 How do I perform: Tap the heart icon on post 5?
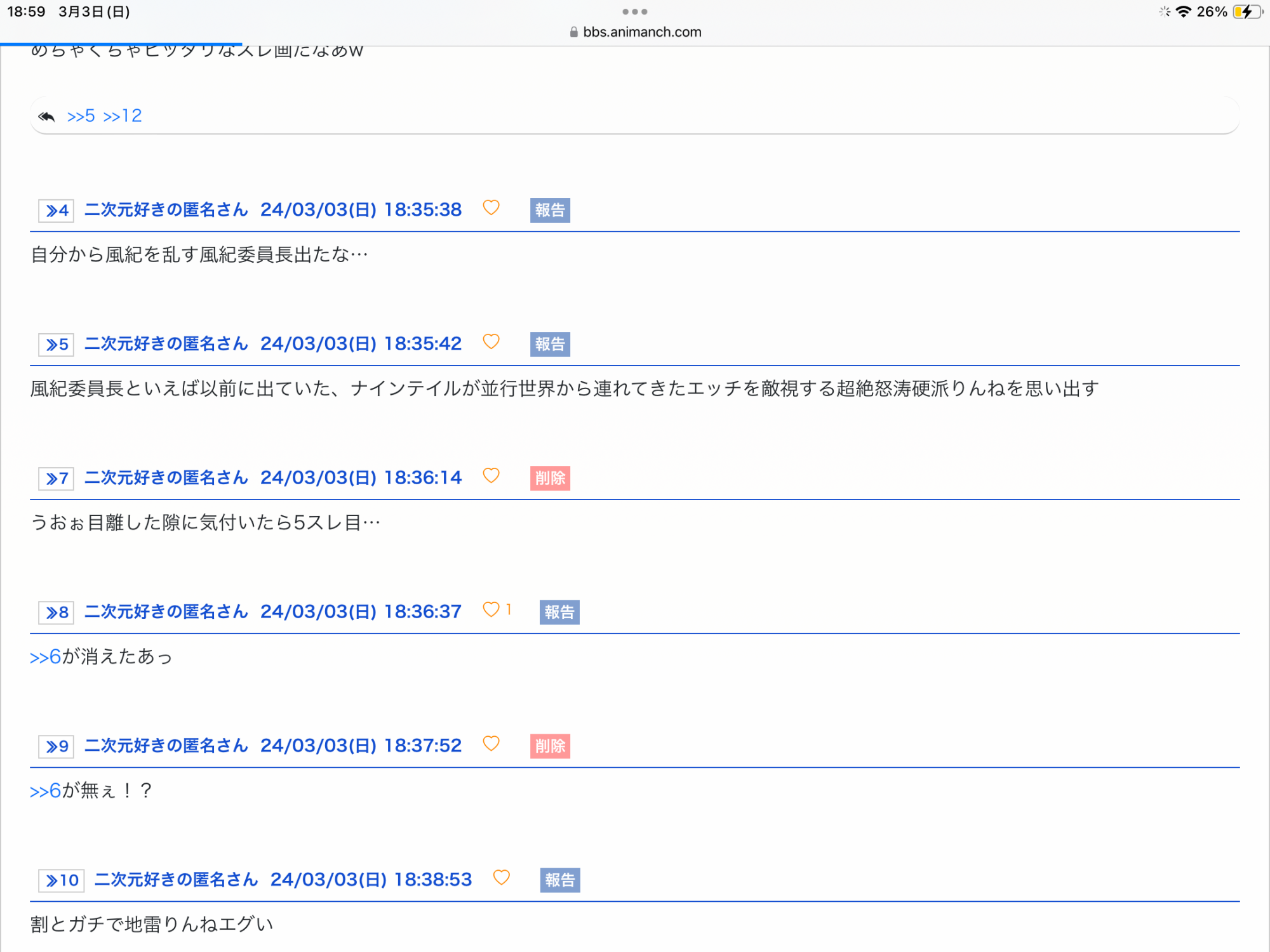(x=491, y=342)
